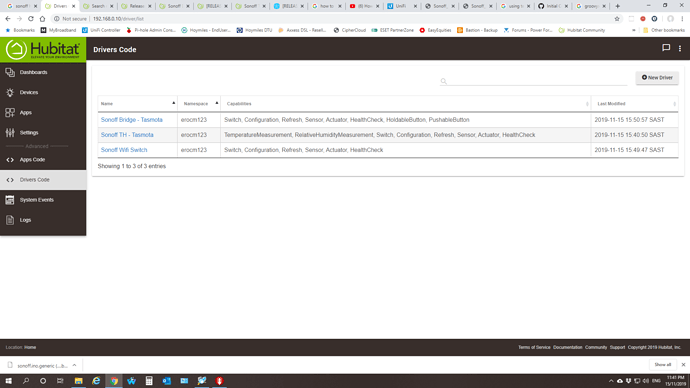The image size is (690, 388).
Task: Open Apps Code section
Action: (43, 160)
